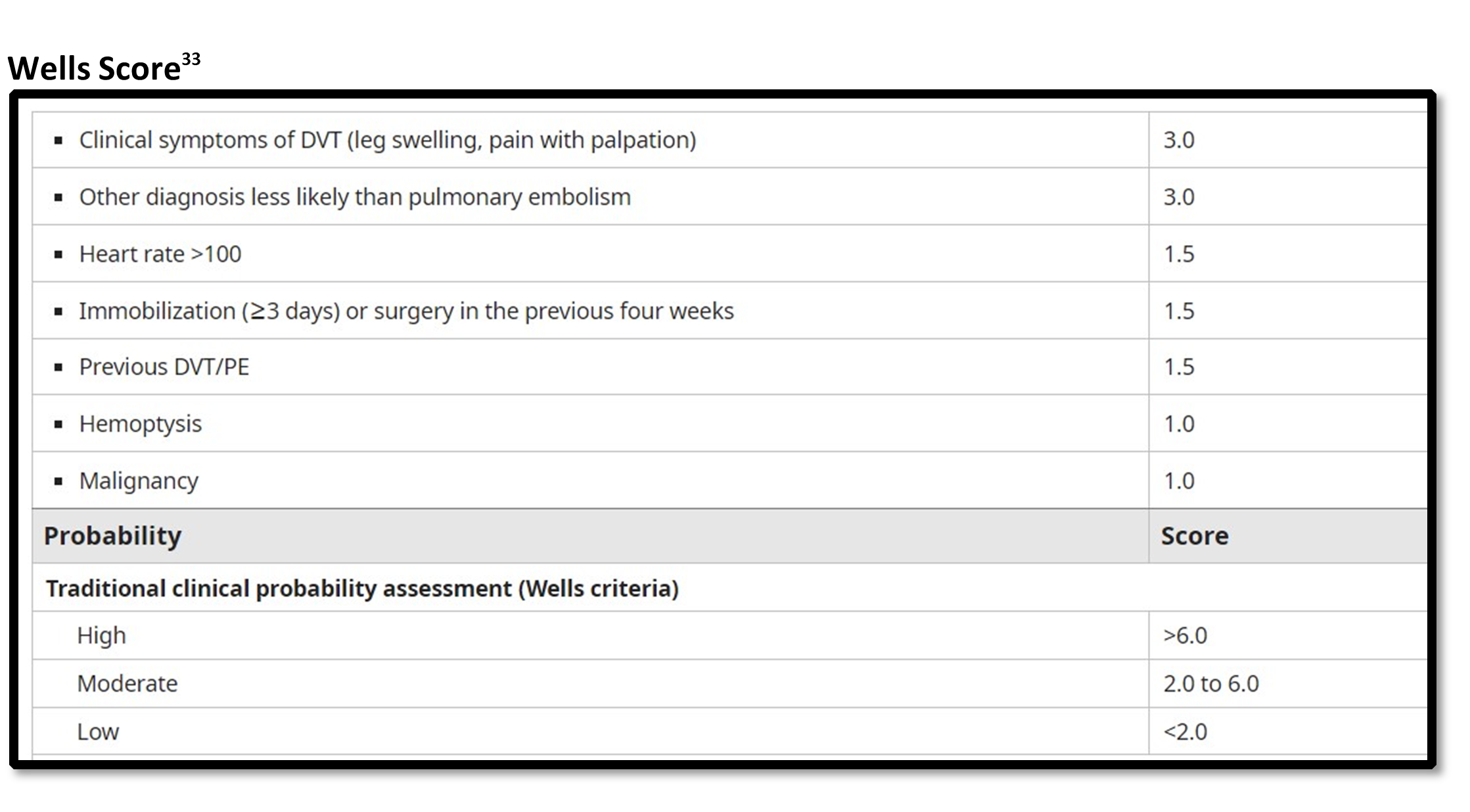Select the 1.5 score beside Heart rate
Image resolution: width=1470 pixels, height=812 pixels.
(1179, 254)
